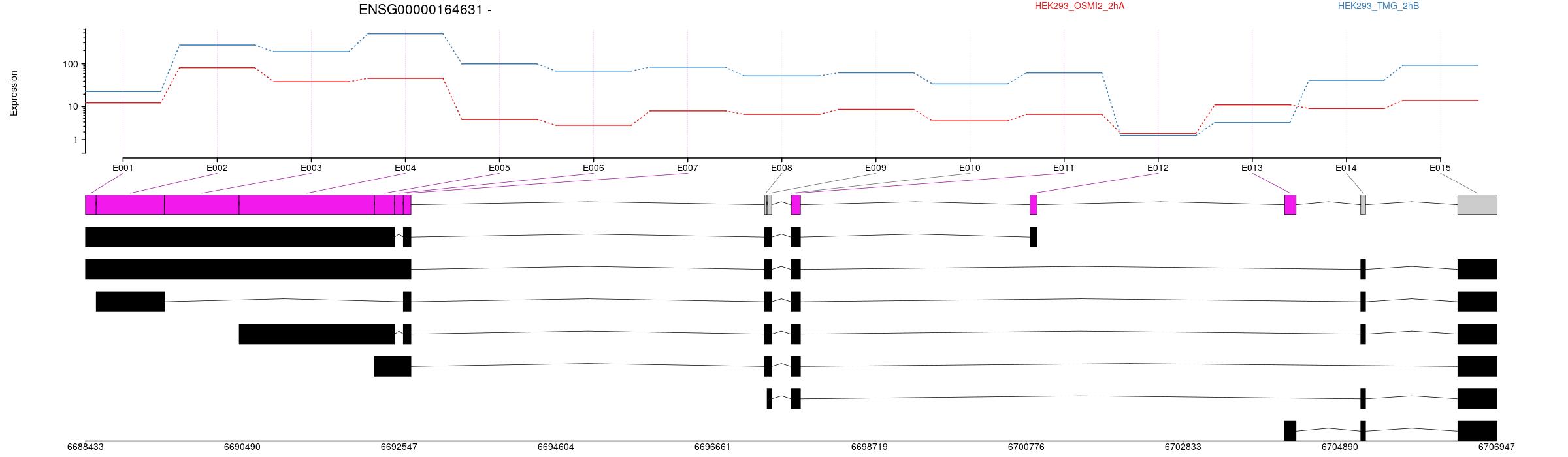Click the E012 exon label
1568x457 pixels.
pos(1158,168)
